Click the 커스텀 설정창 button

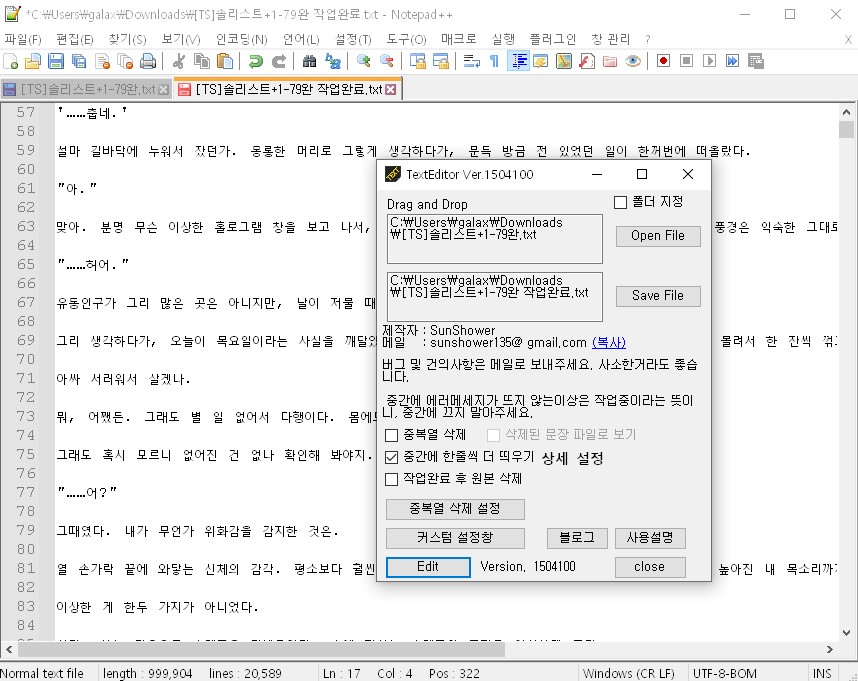[x=455, y=538]
